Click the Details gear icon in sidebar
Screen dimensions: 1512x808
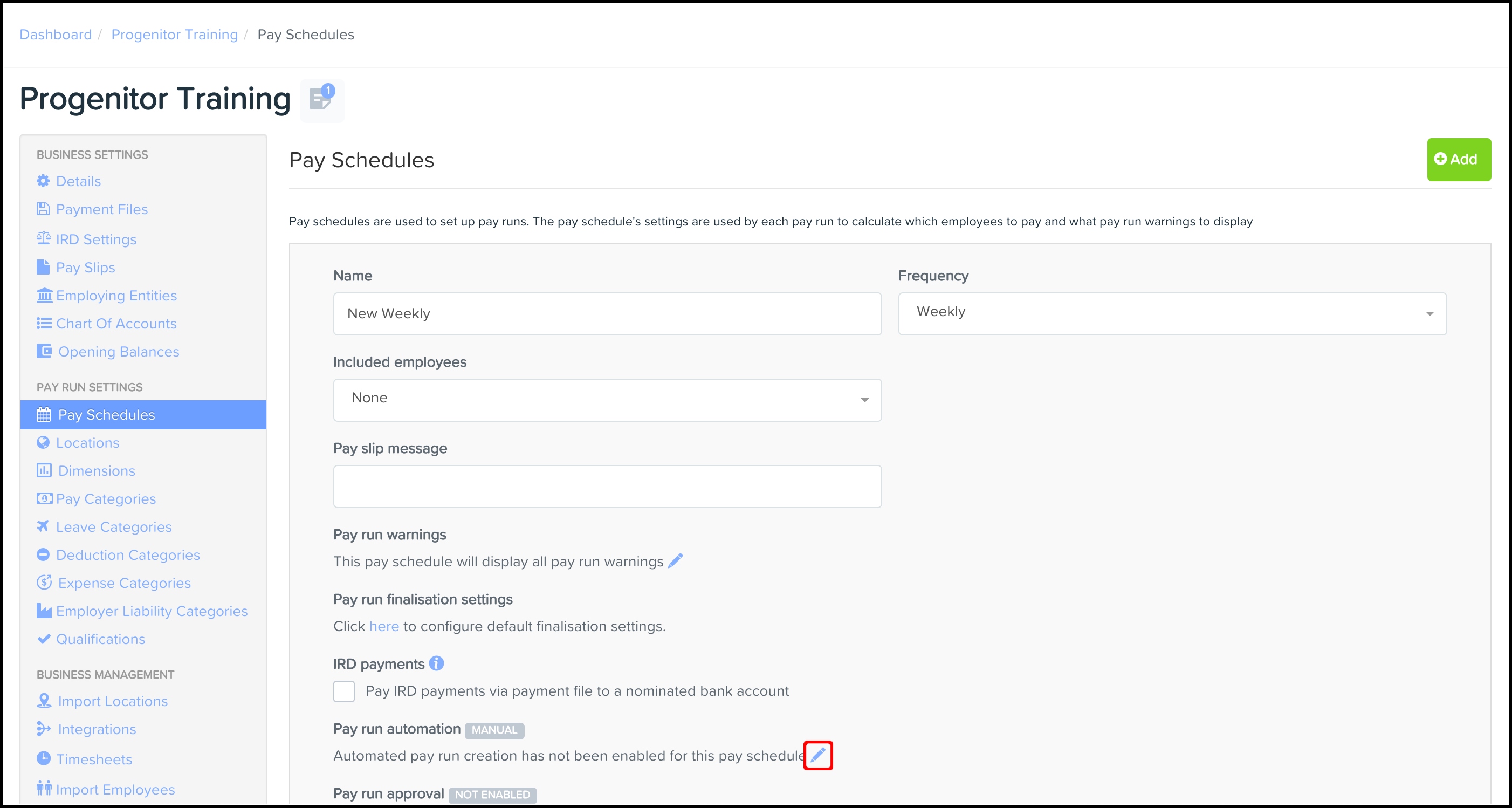tap(43, 181)
